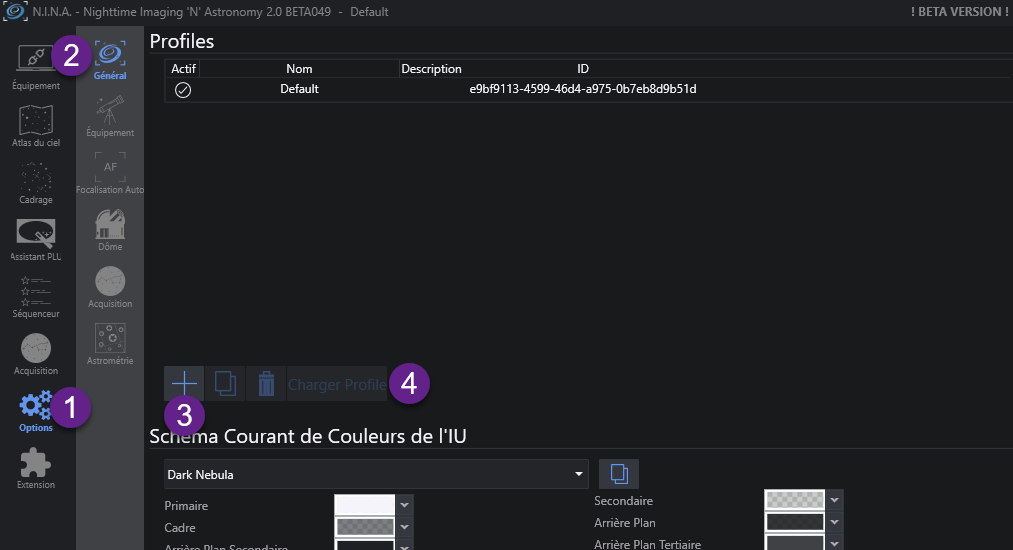Open the Focalisation Auto options tab

(x=110, y=173)
